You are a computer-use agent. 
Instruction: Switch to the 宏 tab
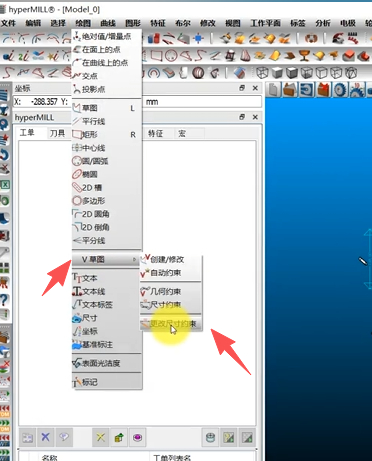[x=182, y=134]
